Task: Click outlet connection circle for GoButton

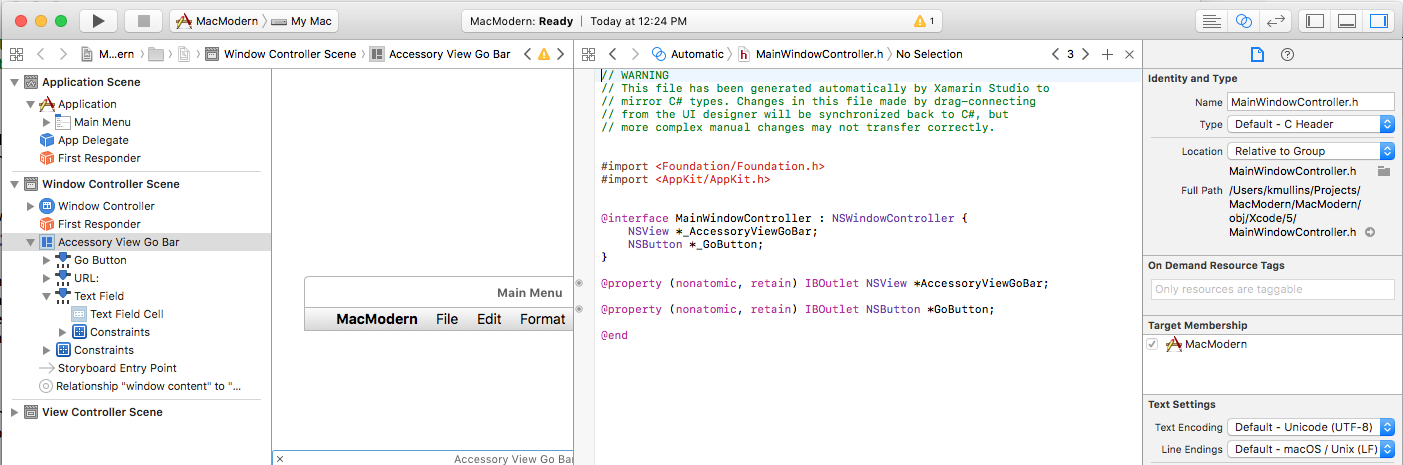Action: (x=579, y=309)
